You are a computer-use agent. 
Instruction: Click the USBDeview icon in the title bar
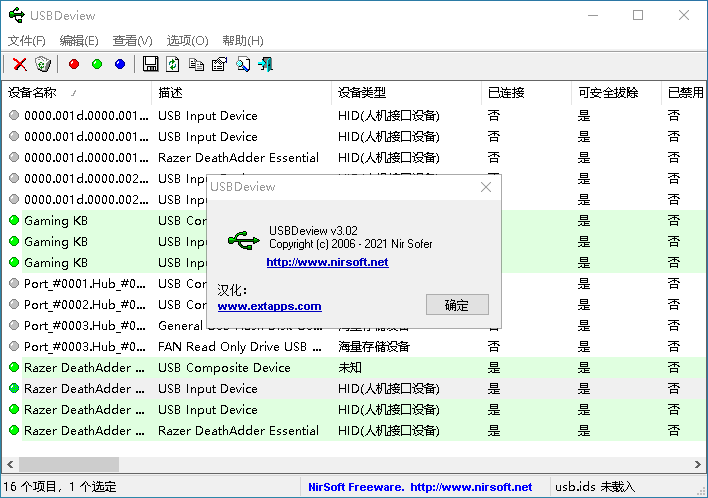coord(17,15)
